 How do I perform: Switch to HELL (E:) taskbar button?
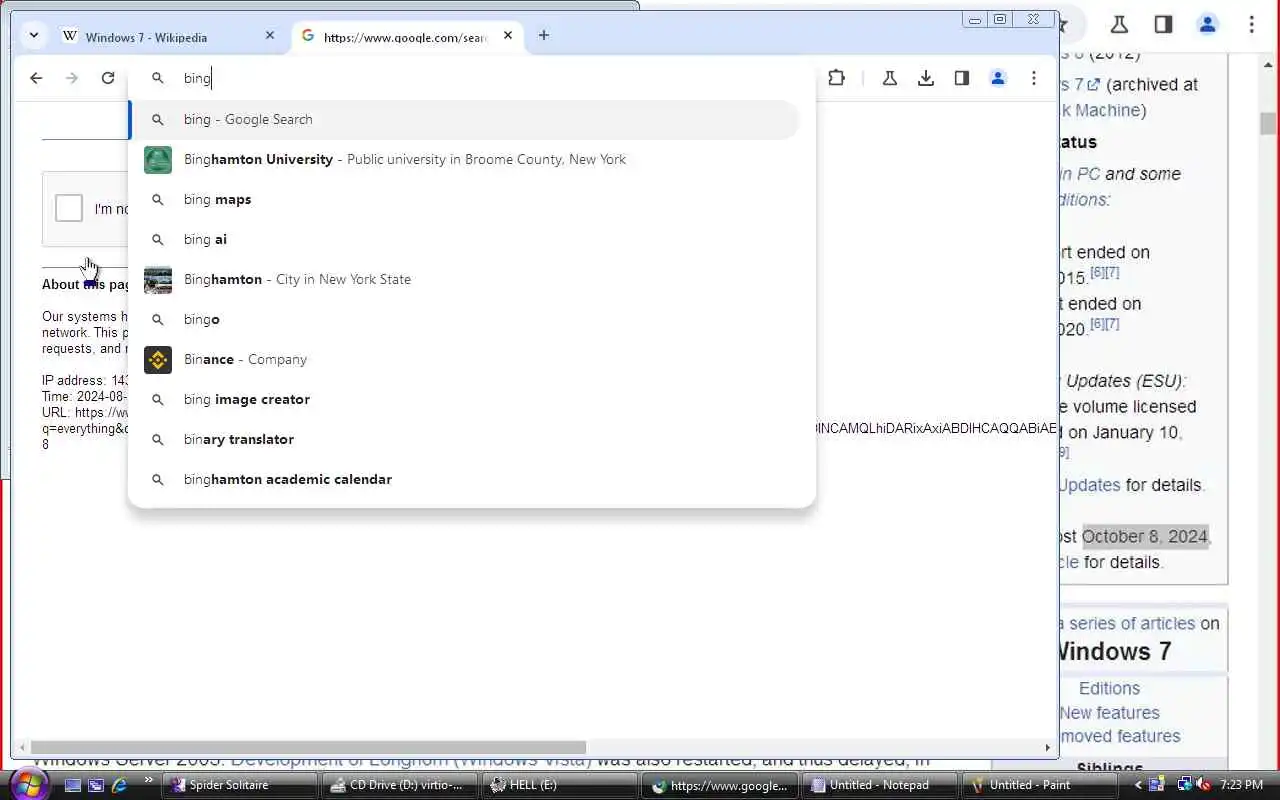(x=560, y=785)
